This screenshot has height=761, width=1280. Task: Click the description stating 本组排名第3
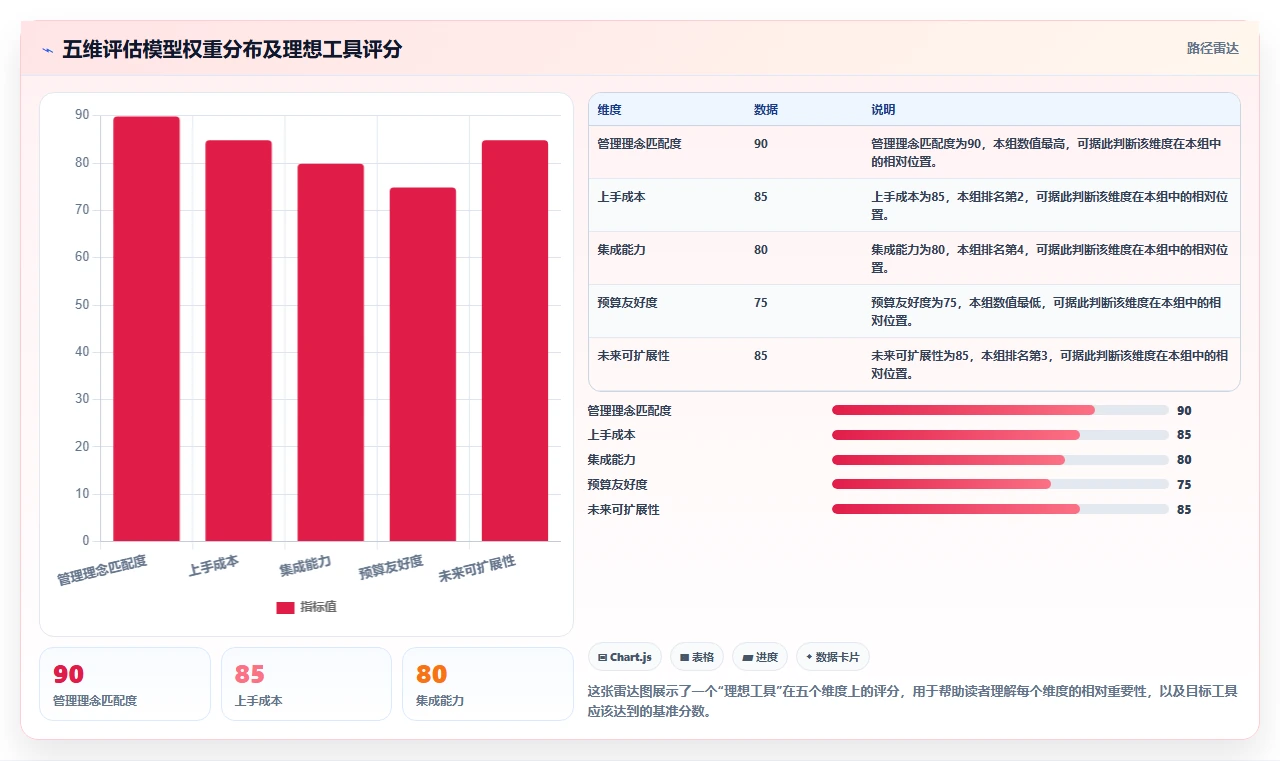click(1050, 365)
